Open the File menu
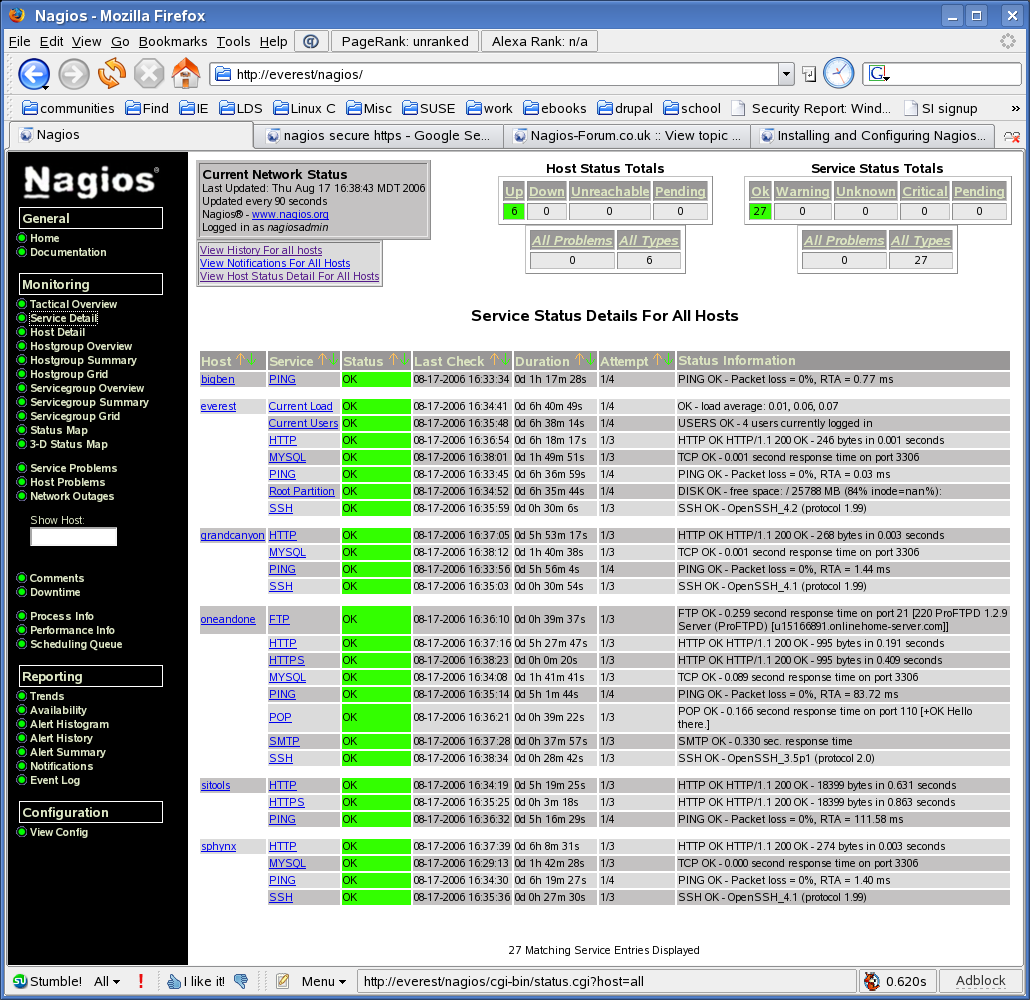 coord(19,41)
